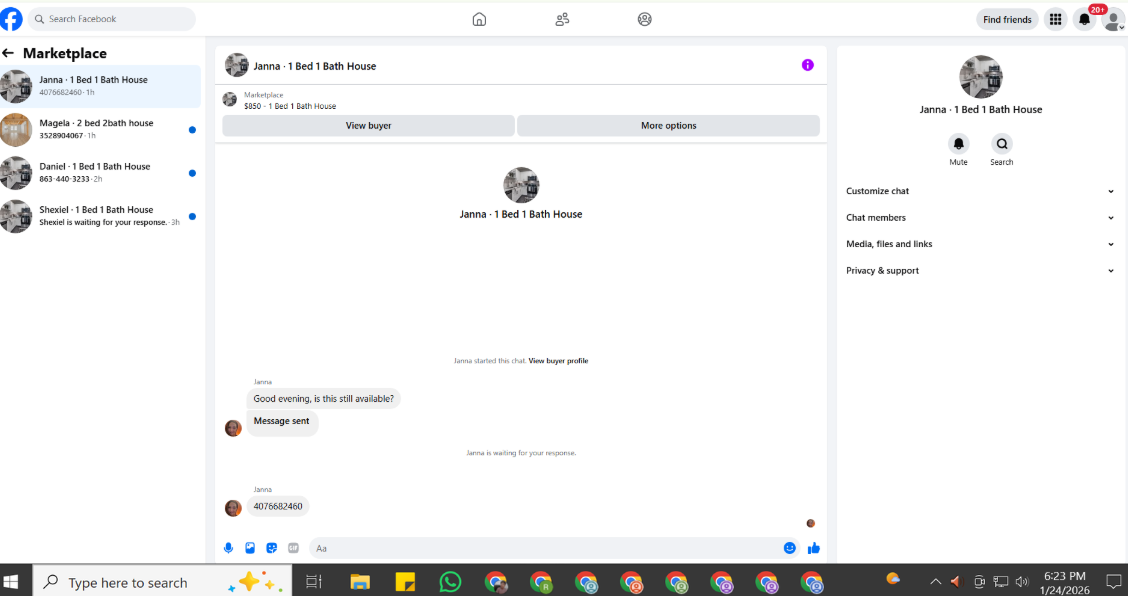Expand the Privacy & support section

pos(981,271)
